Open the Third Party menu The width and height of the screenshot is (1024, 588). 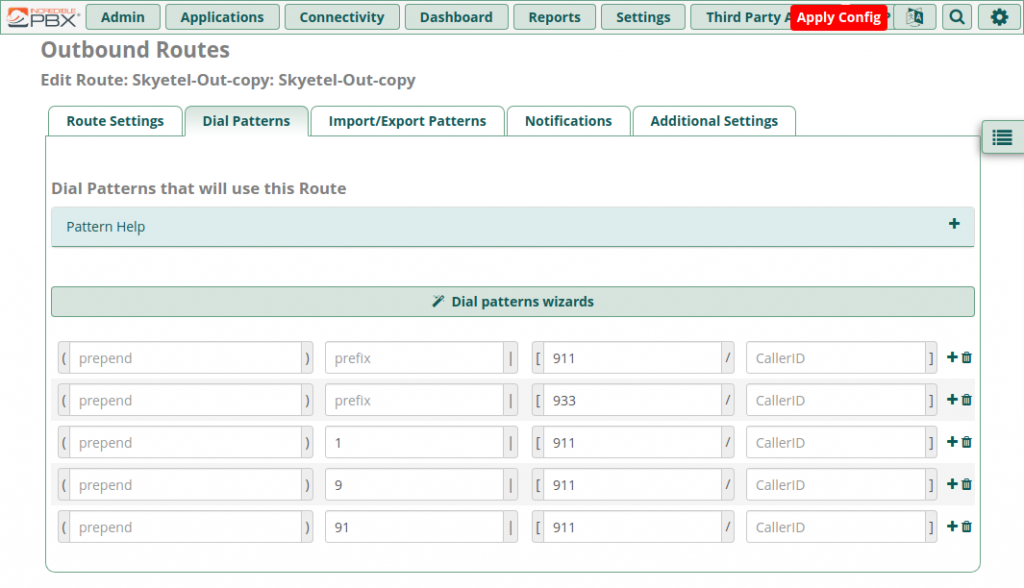[741, 17]
